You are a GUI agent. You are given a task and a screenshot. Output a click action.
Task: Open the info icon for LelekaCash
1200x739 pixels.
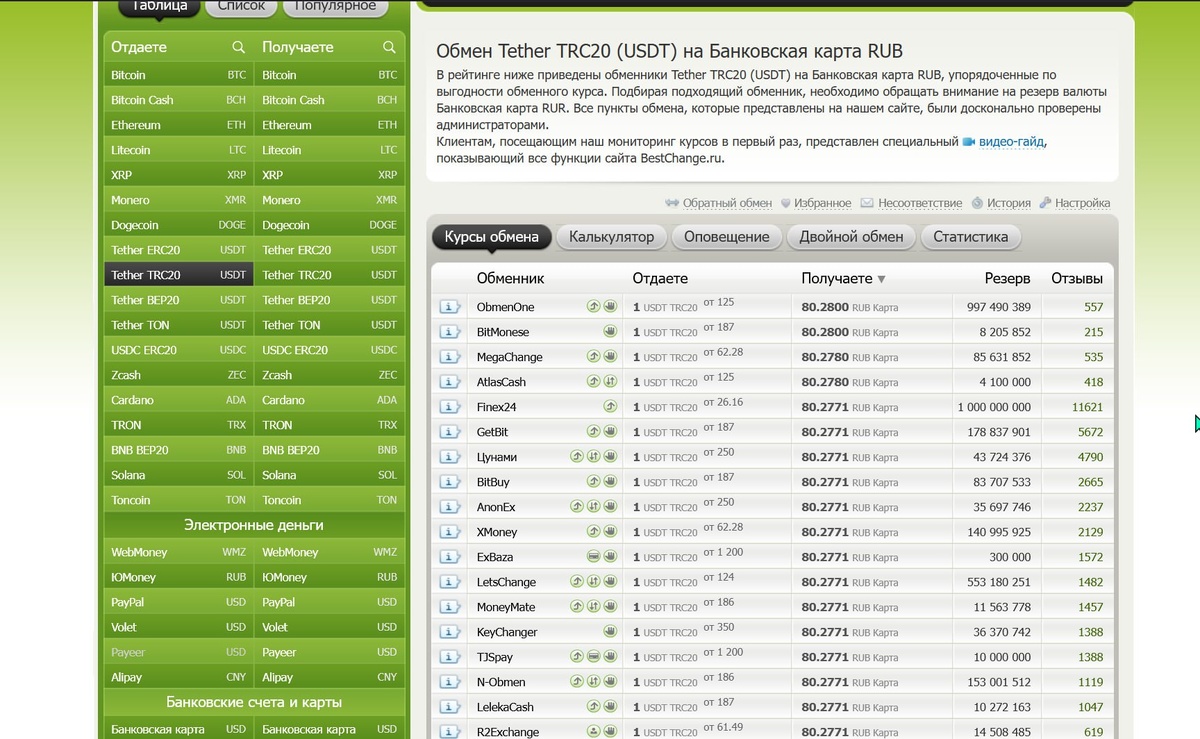click(x=449, y=707)
